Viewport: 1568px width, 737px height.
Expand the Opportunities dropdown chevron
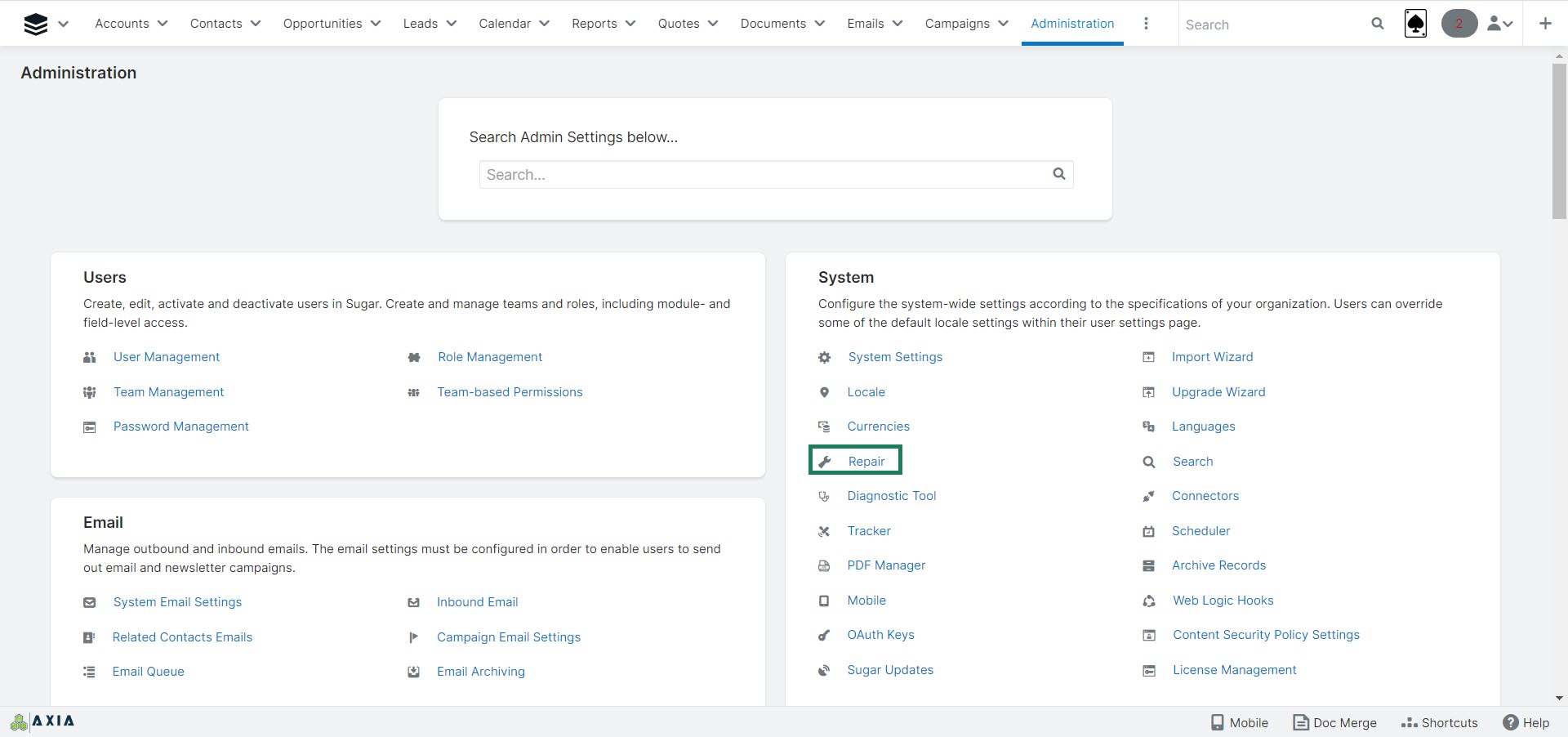pos(376,24)
